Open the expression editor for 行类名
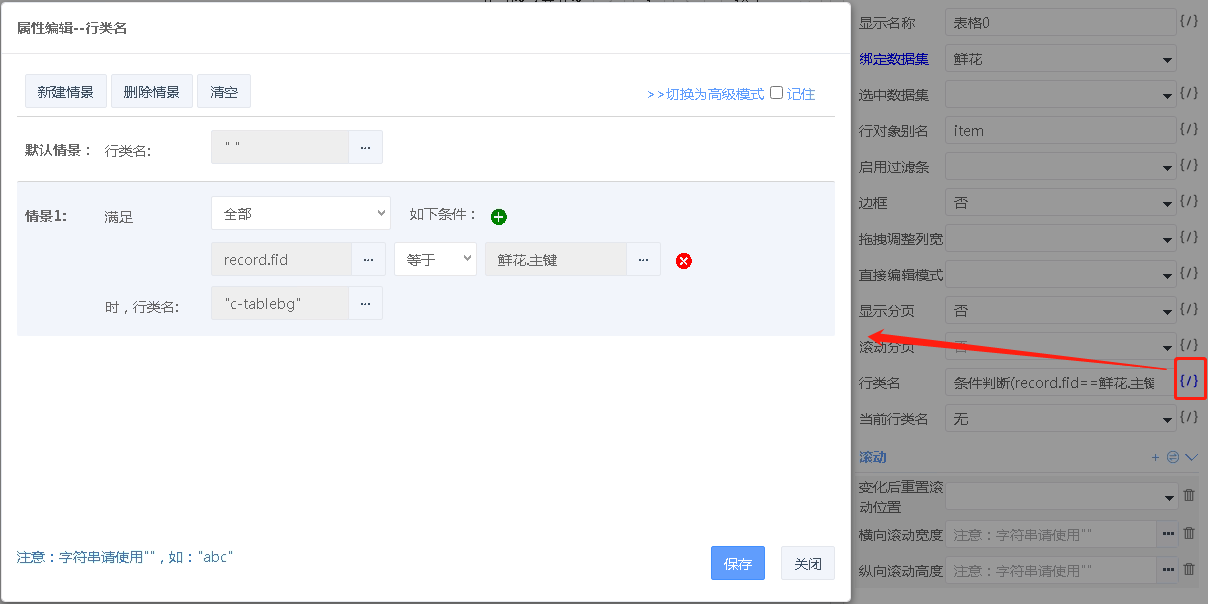This screenshot has width=1208, height=604. (x=1188, y=381)
